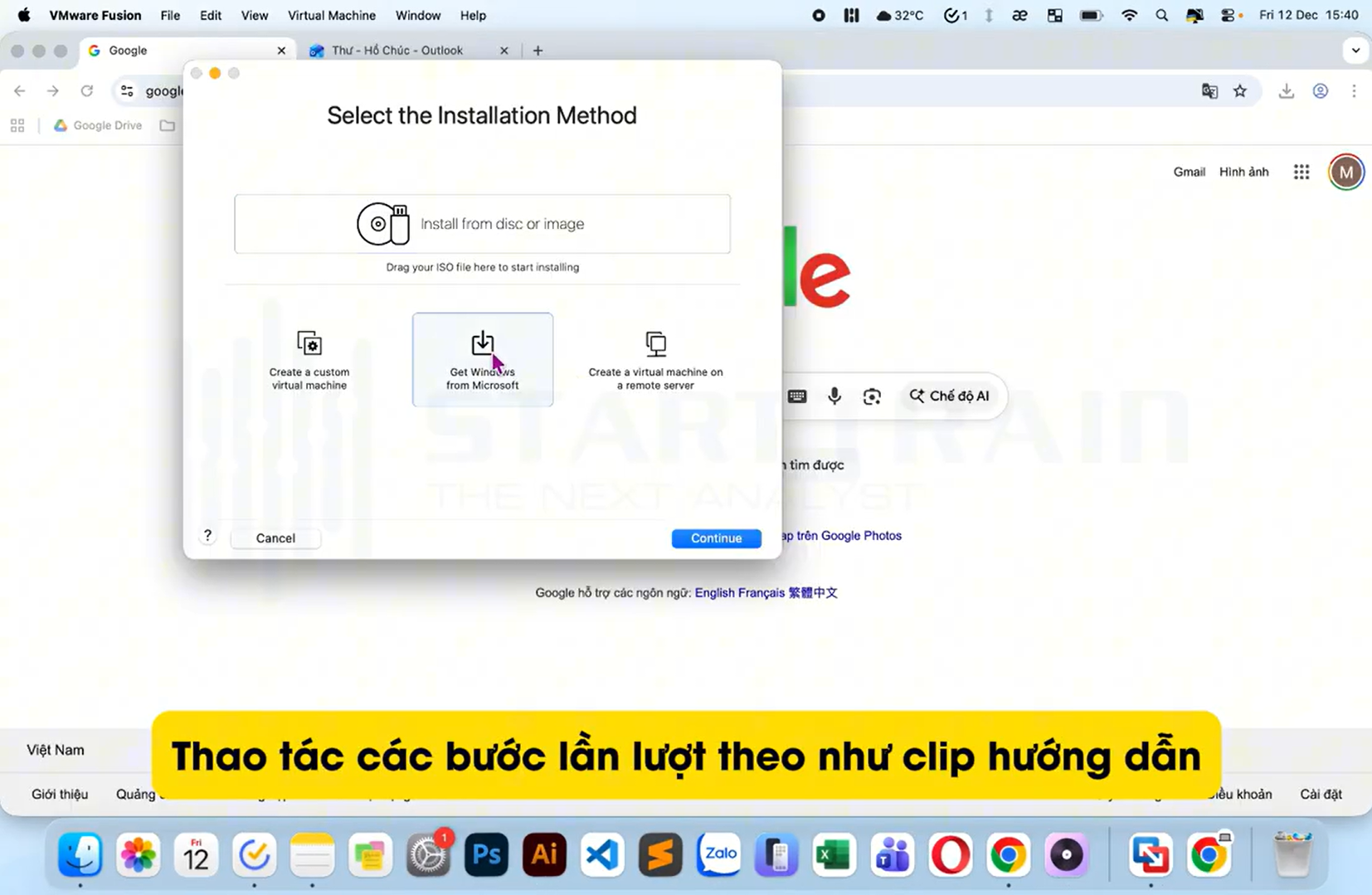The height and width of the screenshot is (895, 1372).
Task: Click the Google Lens search-by-image icon
Action: [872, 396]
